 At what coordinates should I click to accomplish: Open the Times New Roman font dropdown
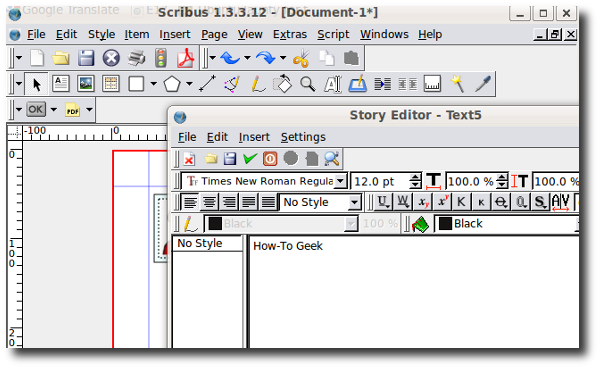point(340,181)
